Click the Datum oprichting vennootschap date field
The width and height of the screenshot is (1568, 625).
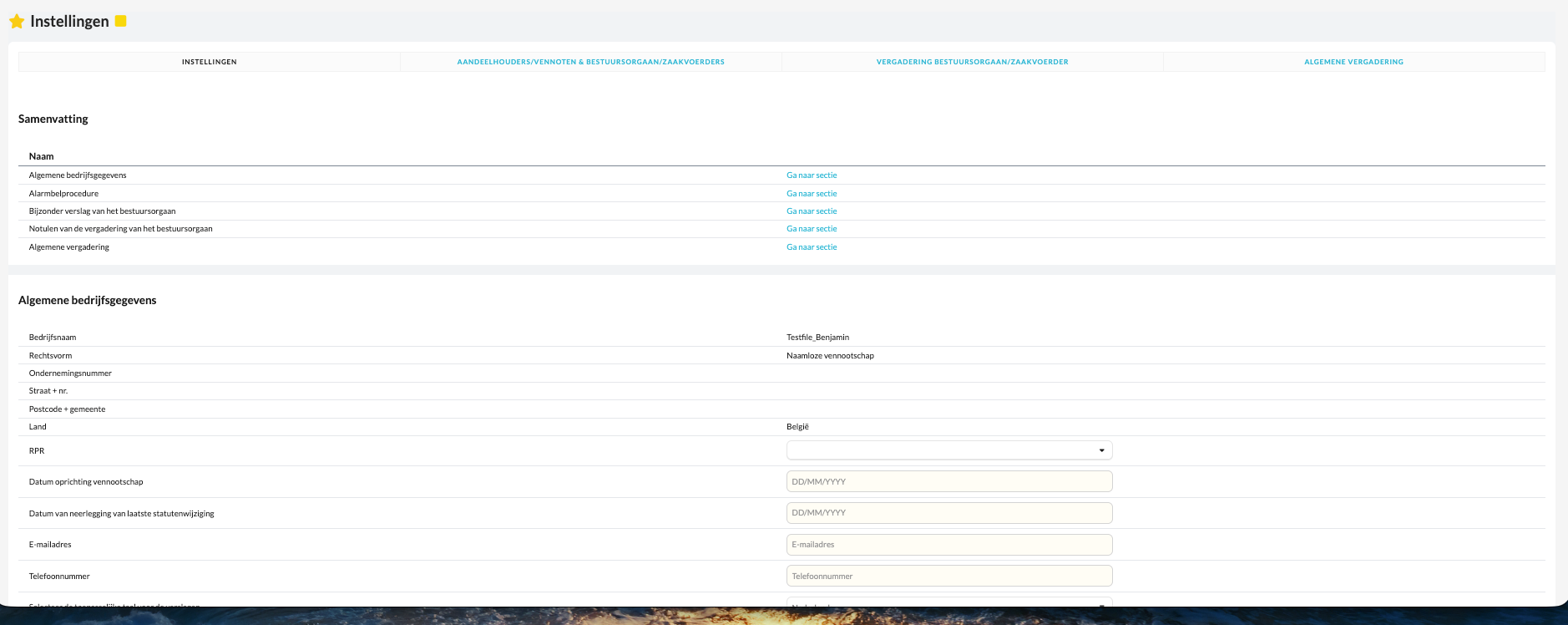point(949,481)
